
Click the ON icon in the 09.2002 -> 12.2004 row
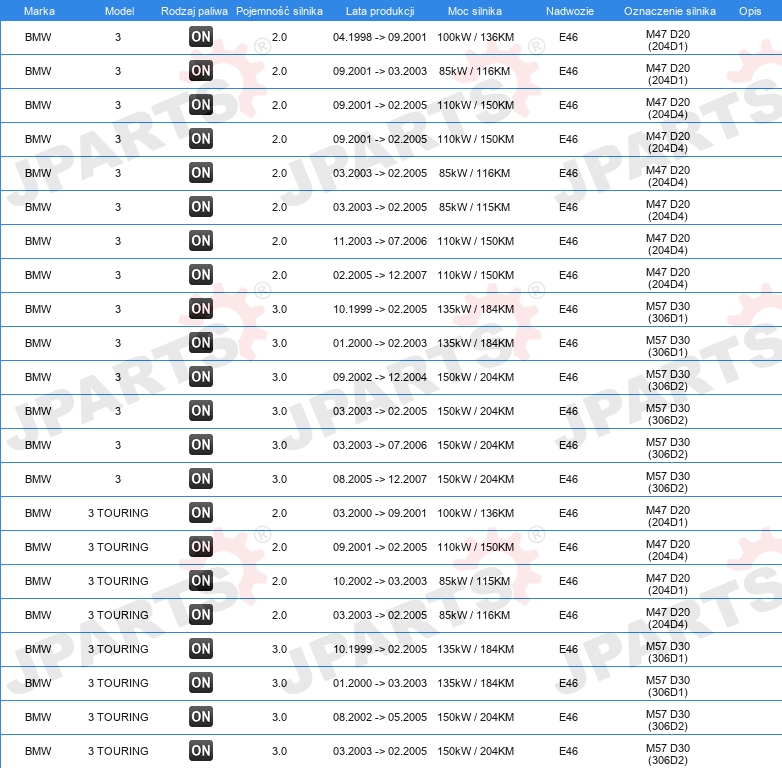pos(201,377)
